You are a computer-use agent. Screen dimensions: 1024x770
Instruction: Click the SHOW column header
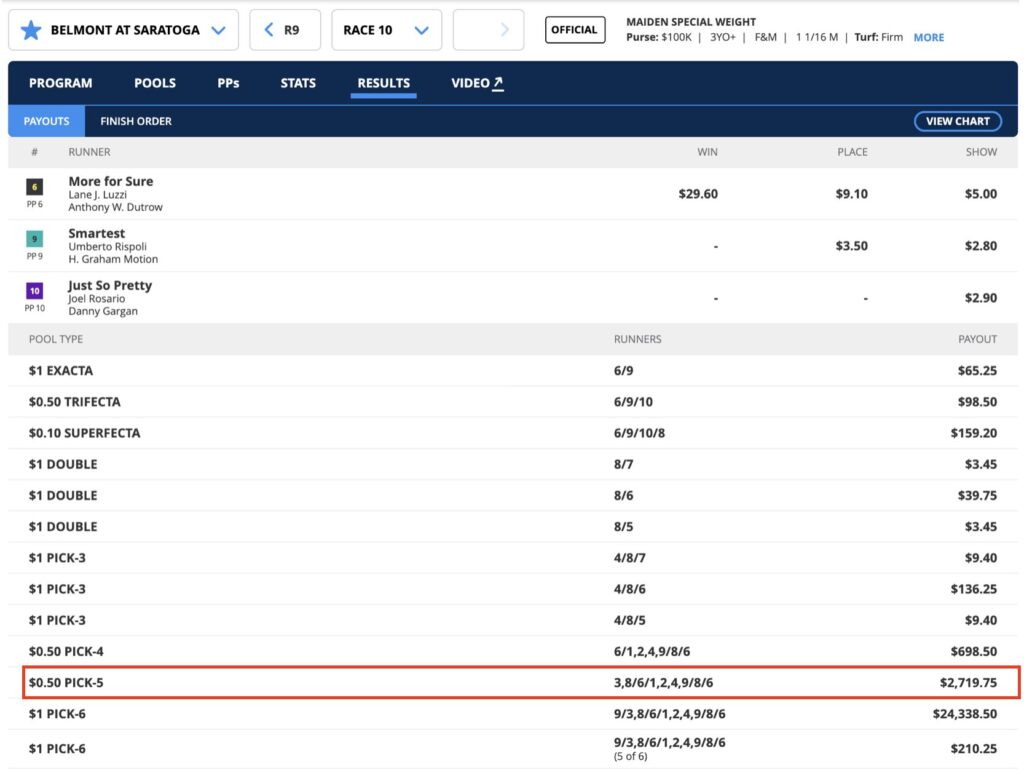pyautogui.click(x=982, y=152)
